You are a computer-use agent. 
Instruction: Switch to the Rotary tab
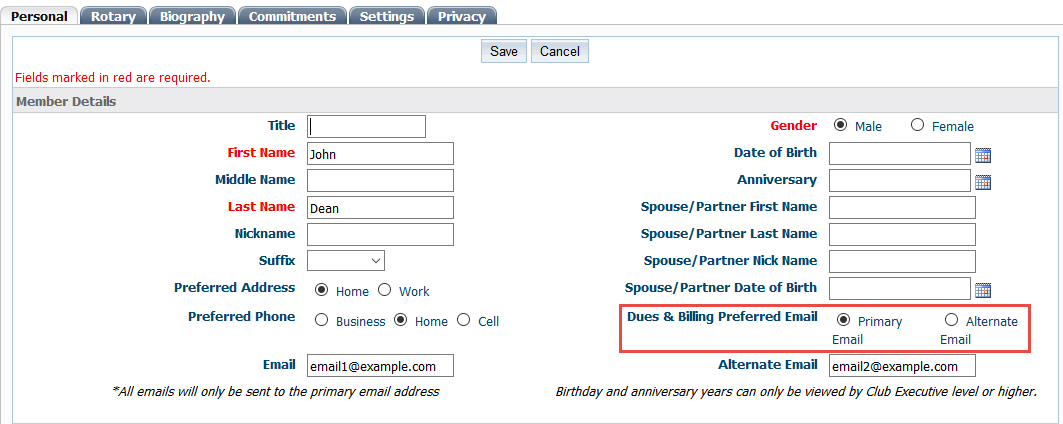coord(113,16)
